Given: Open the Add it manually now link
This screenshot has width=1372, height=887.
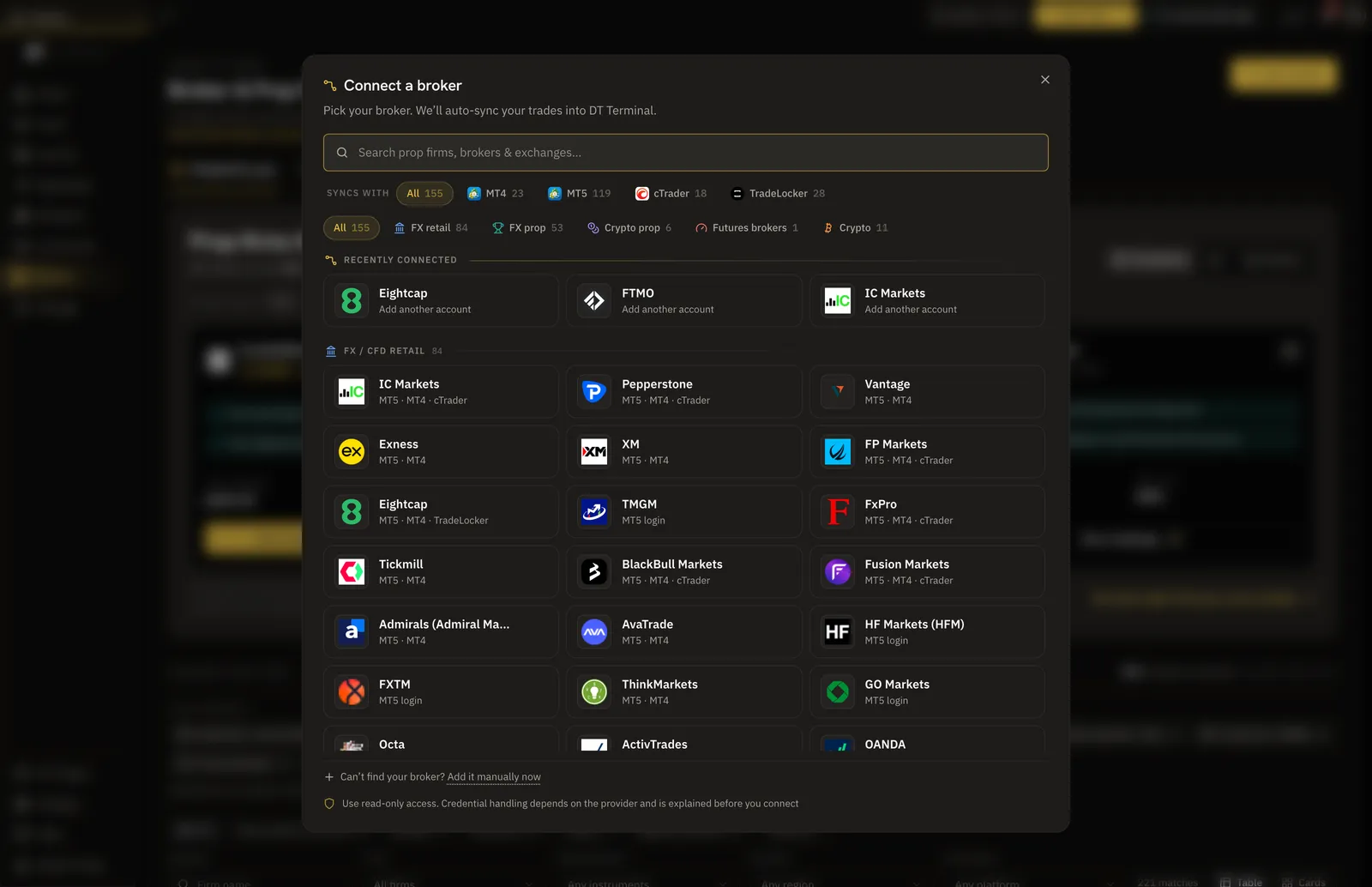Looking at the screenshot, I should [494, 777].
